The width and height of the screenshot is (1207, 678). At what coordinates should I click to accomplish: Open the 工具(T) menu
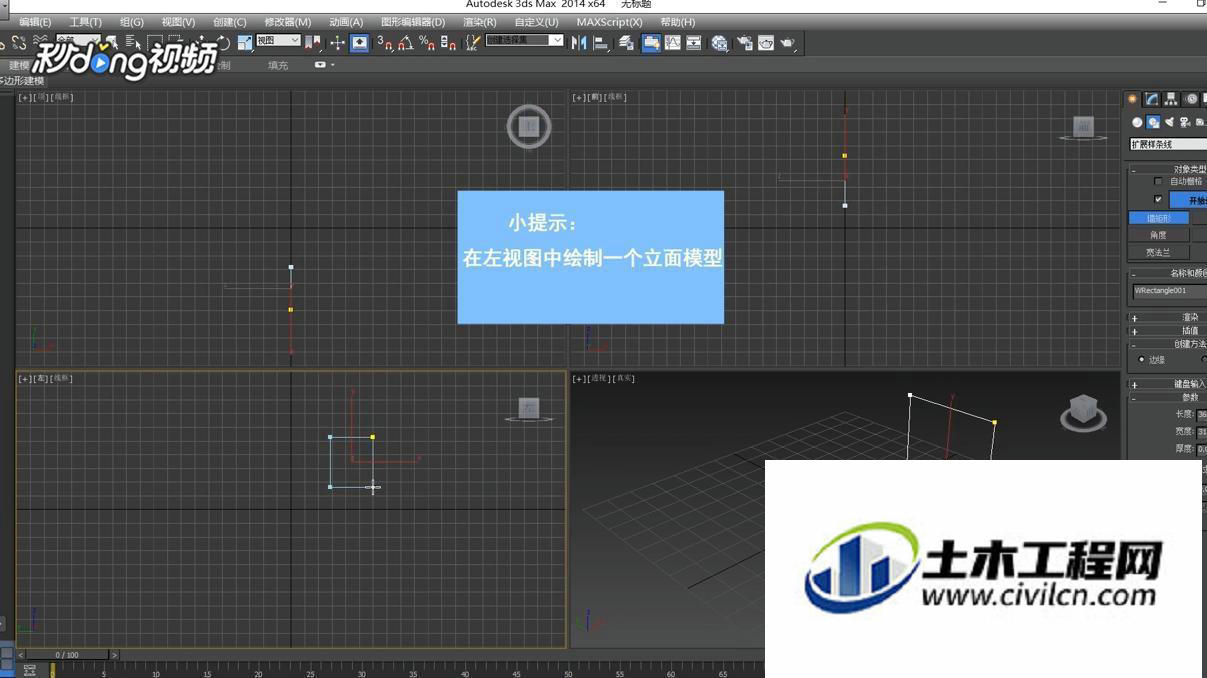pyautogui.click(x=86, y=22)
